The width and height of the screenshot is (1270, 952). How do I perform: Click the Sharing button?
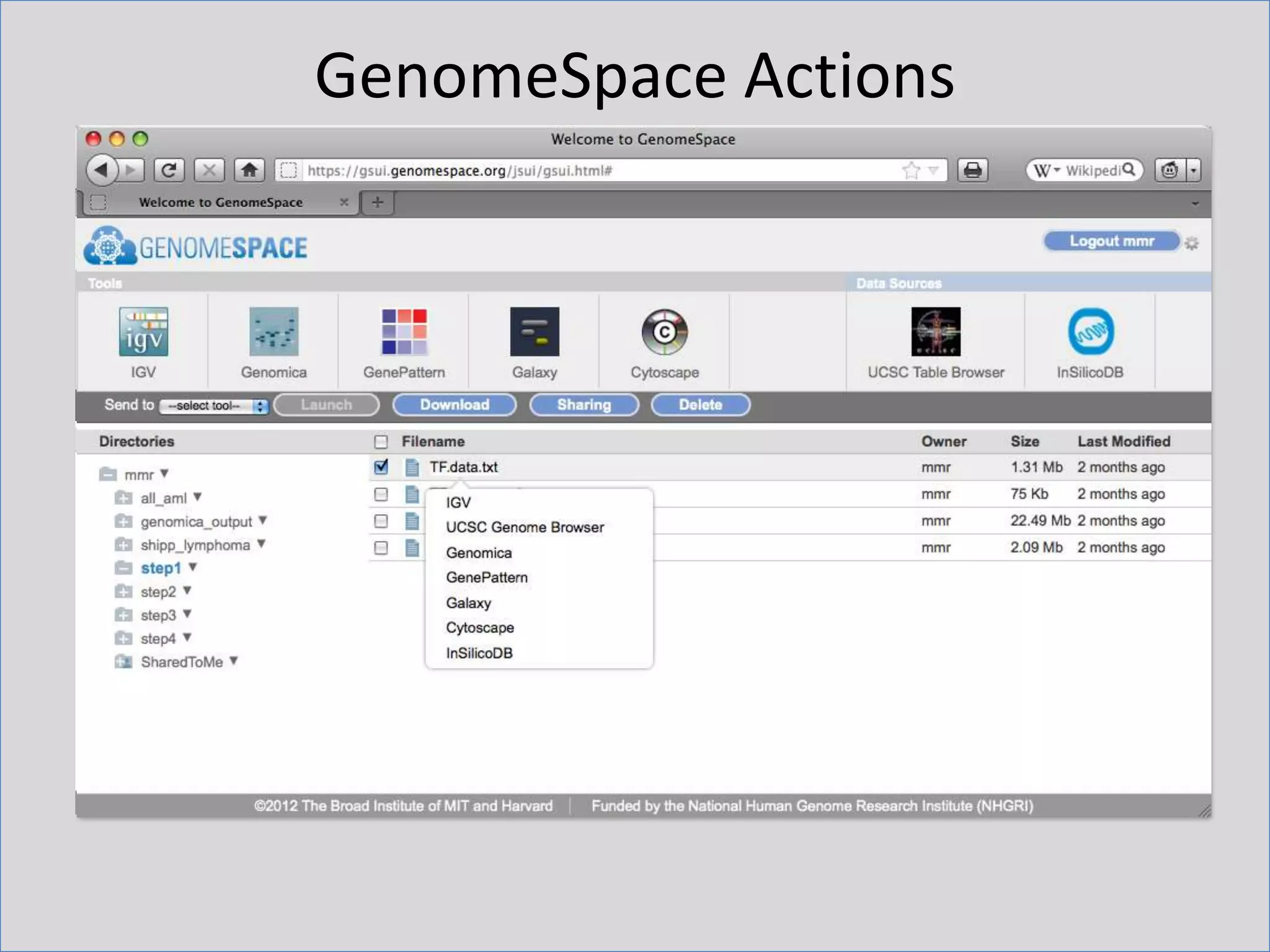click(x=584, y=405)
